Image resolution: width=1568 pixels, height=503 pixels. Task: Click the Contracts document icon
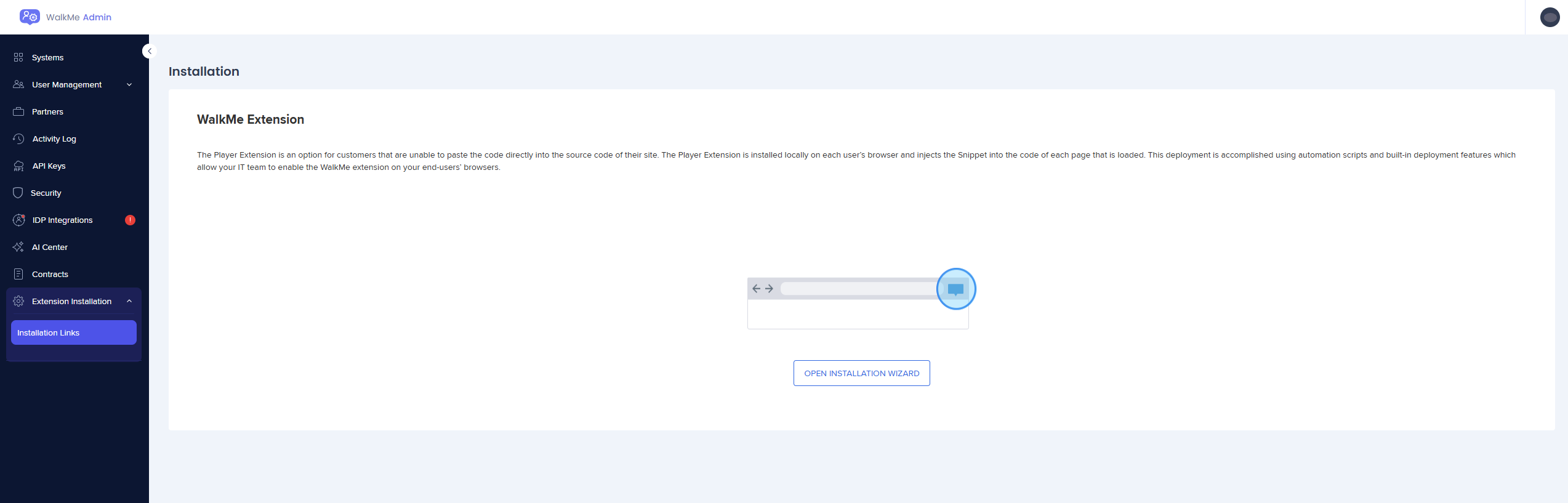click(x=18, y=274)
